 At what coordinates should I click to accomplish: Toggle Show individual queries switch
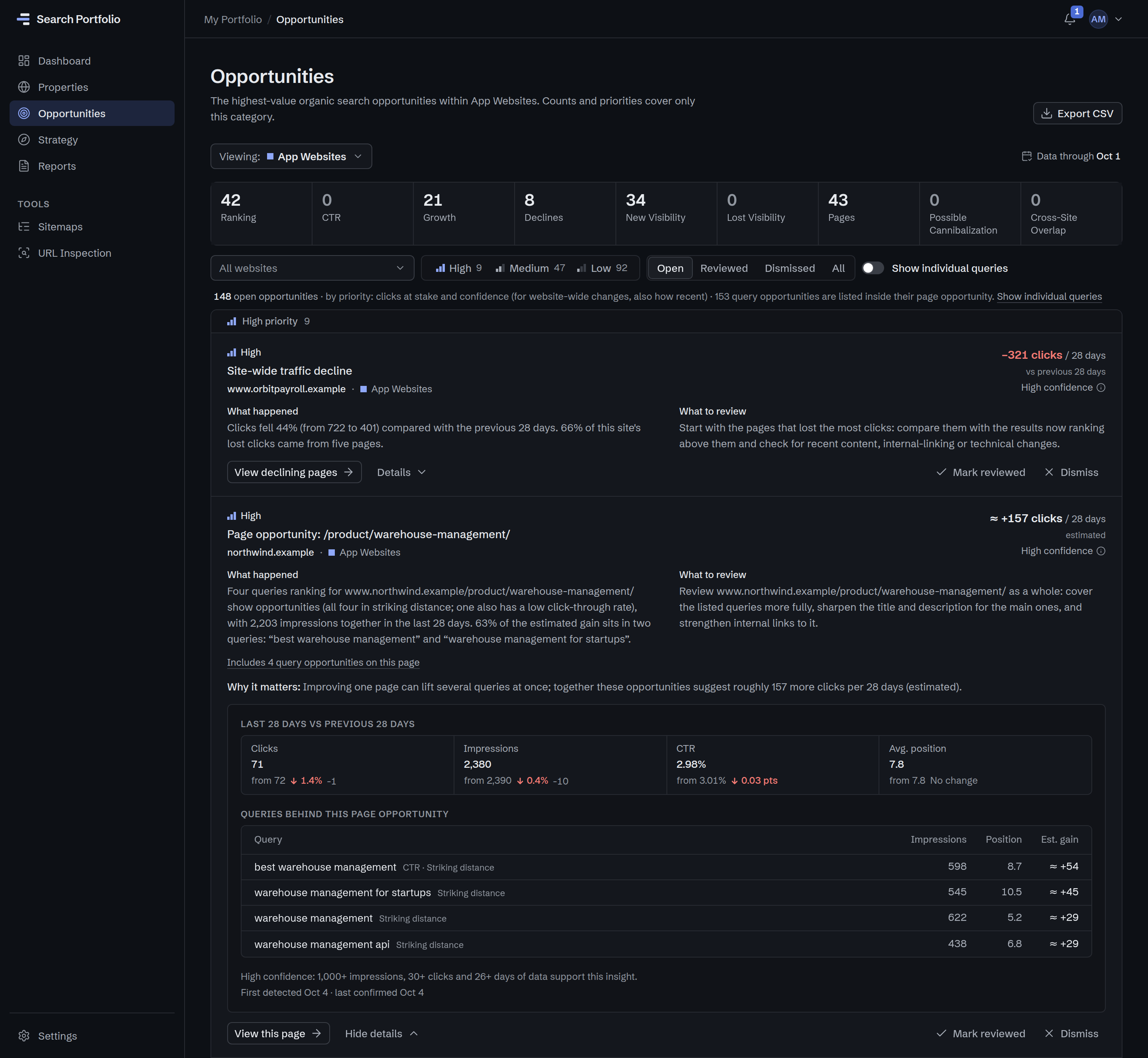(873, 268)
